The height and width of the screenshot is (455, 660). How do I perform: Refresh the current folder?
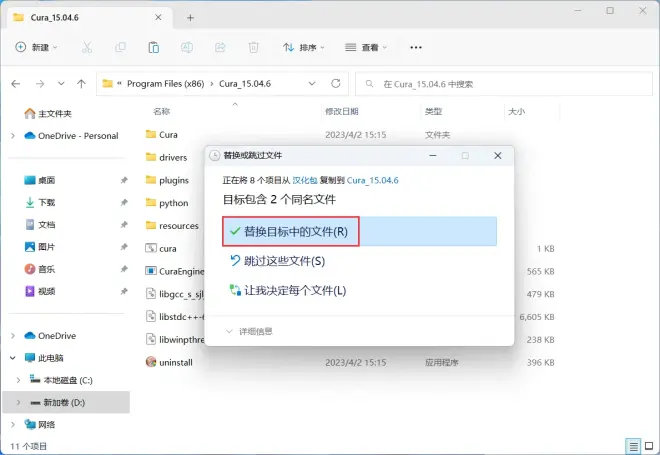click(x=335, y=83)
